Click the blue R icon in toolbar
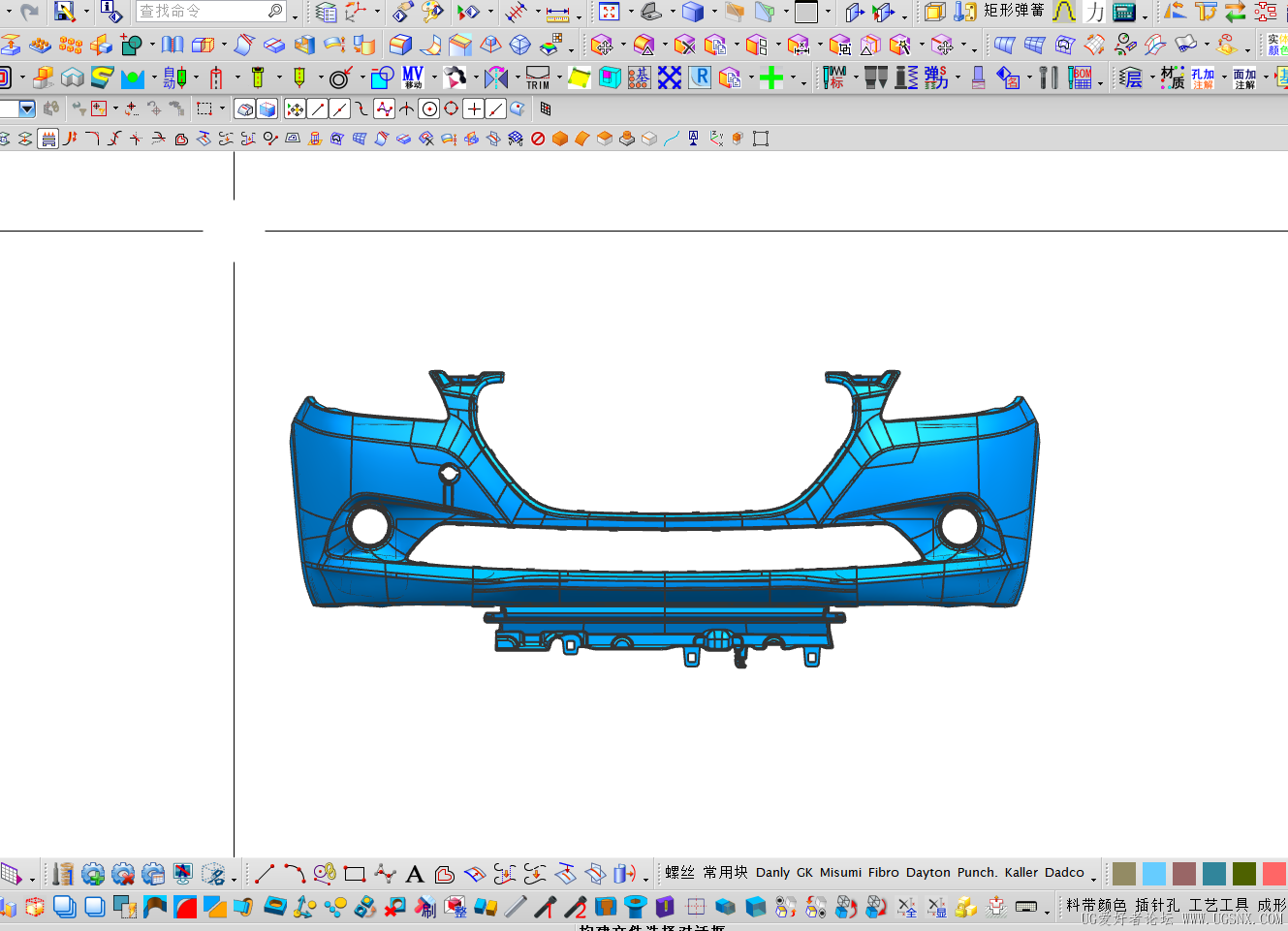The image size is (1288, 931). click(x=700, y=78)
